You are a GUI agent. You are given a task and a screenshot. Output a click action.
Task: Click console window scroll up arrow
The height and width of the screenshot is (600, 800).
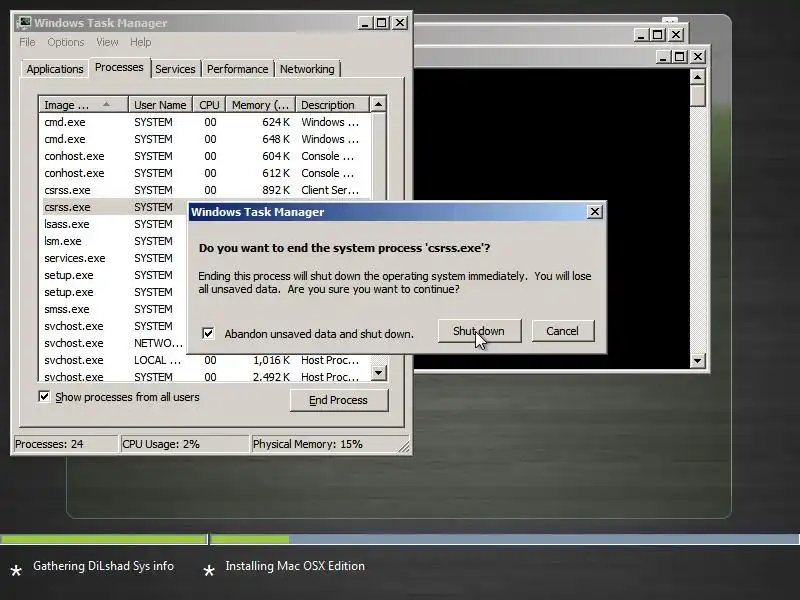click(x=697, y=77)
